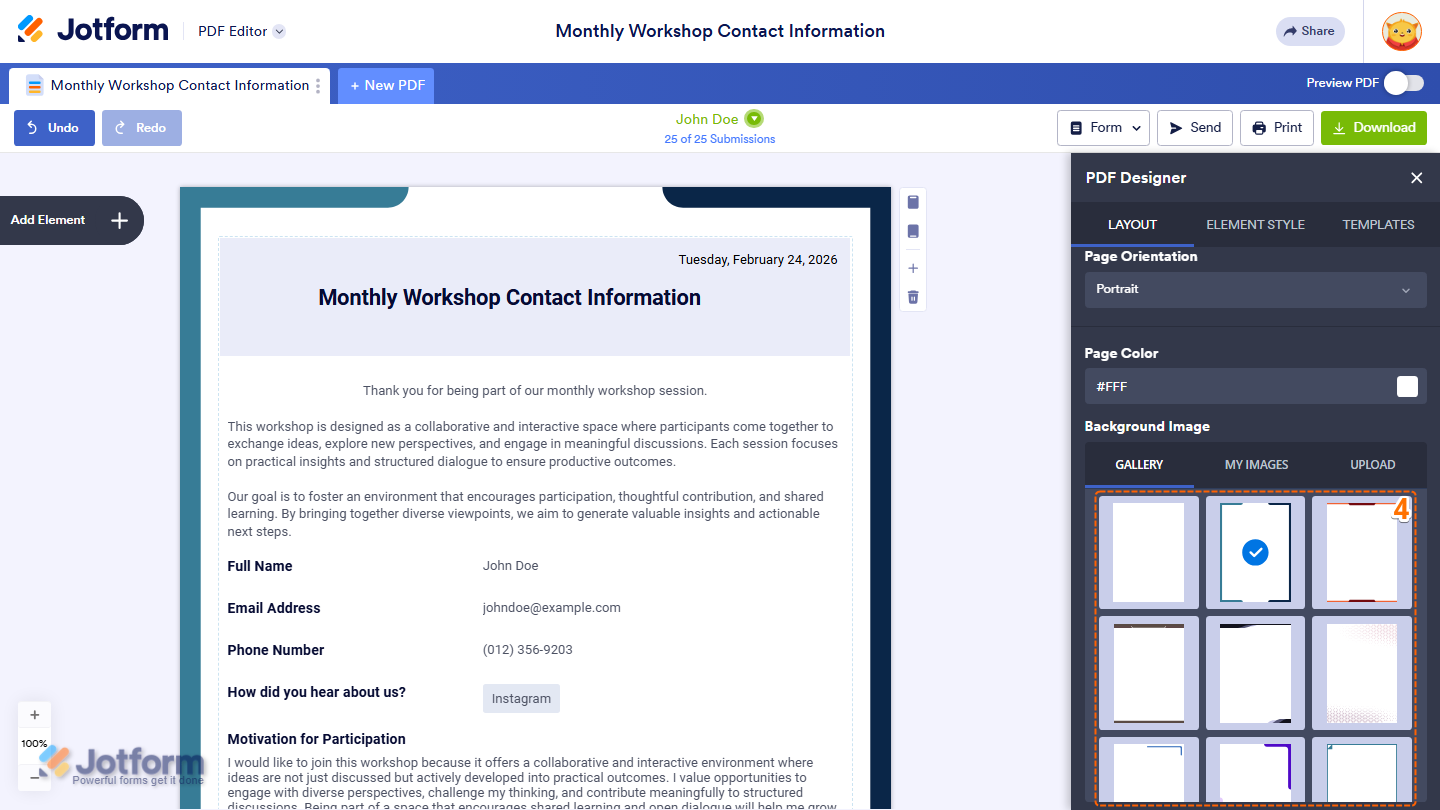Click the white Page Color swatch
The height and width of the screenshot is (810, 1440).
[x=1407, y=387]
